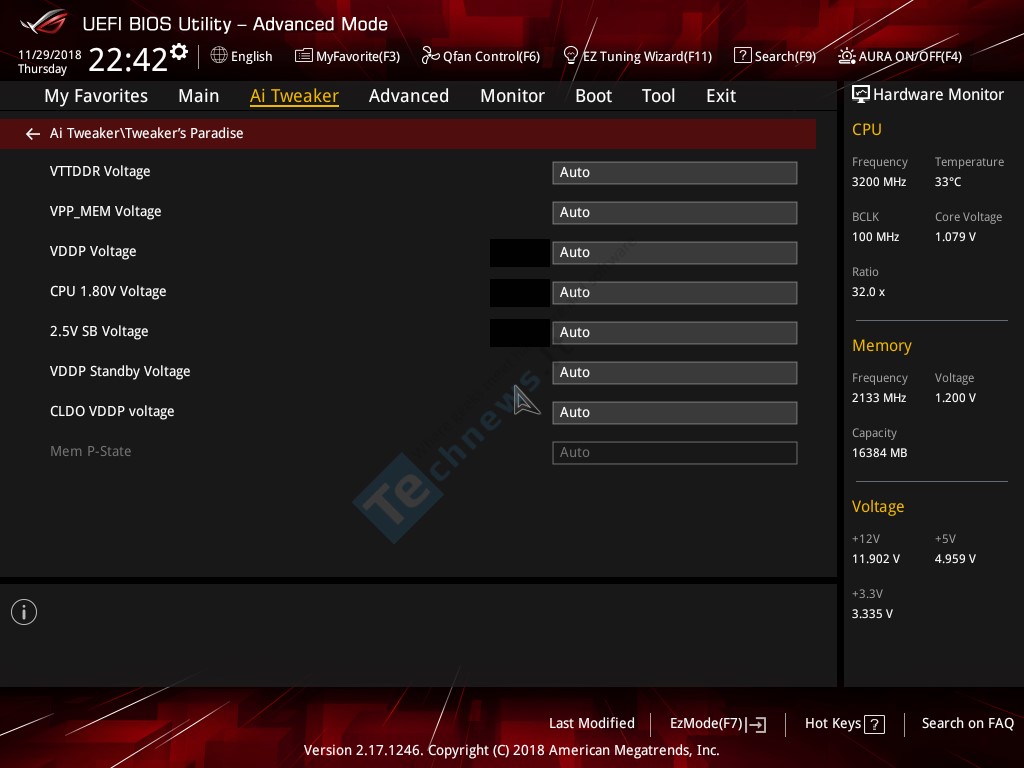The image size is (1024, 768).
Task: Click the memory frequency 2133 MHz value
Action: click(x=878, y=398)
